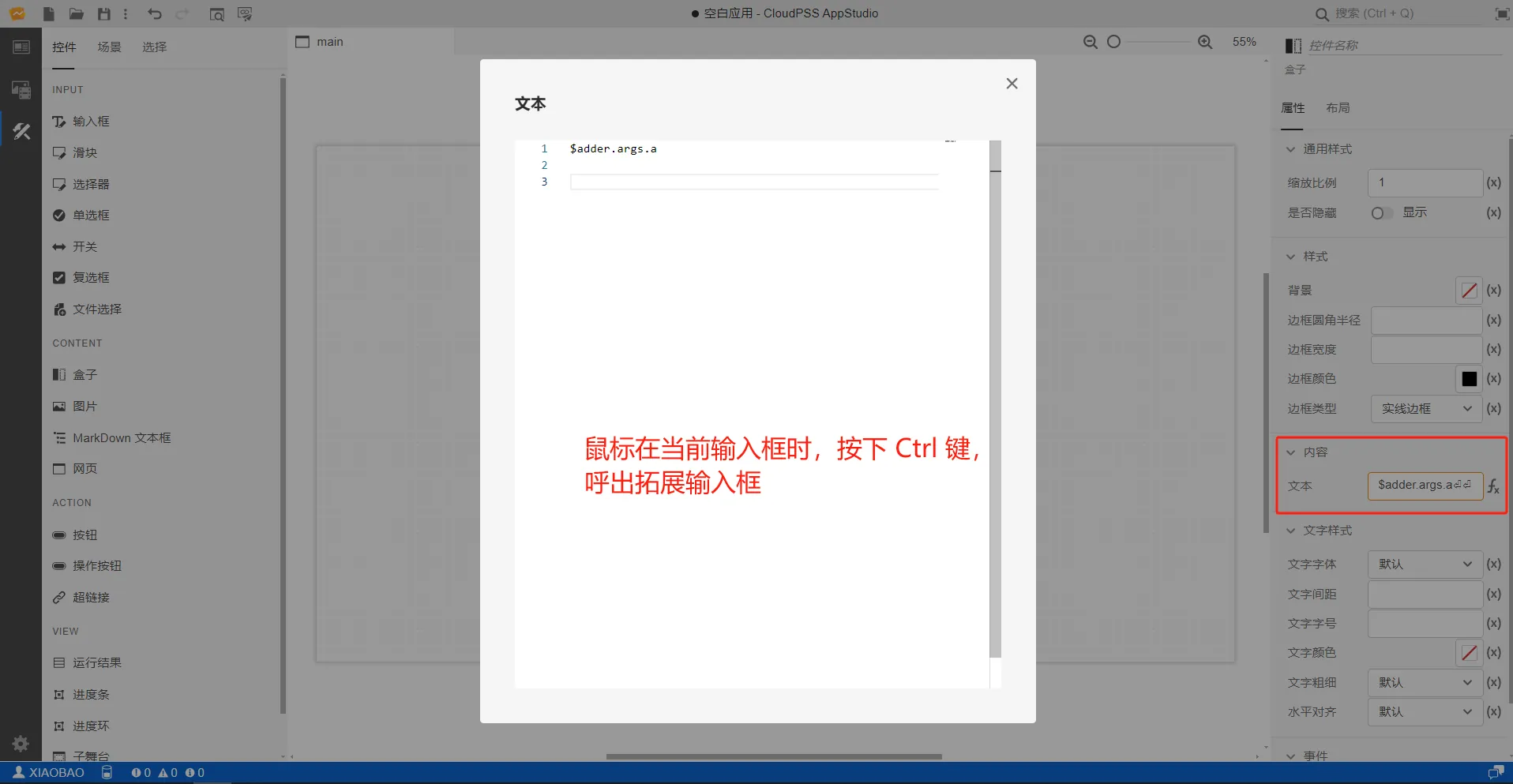
Task: Redo the last undone action
Action: coord(182,14)
